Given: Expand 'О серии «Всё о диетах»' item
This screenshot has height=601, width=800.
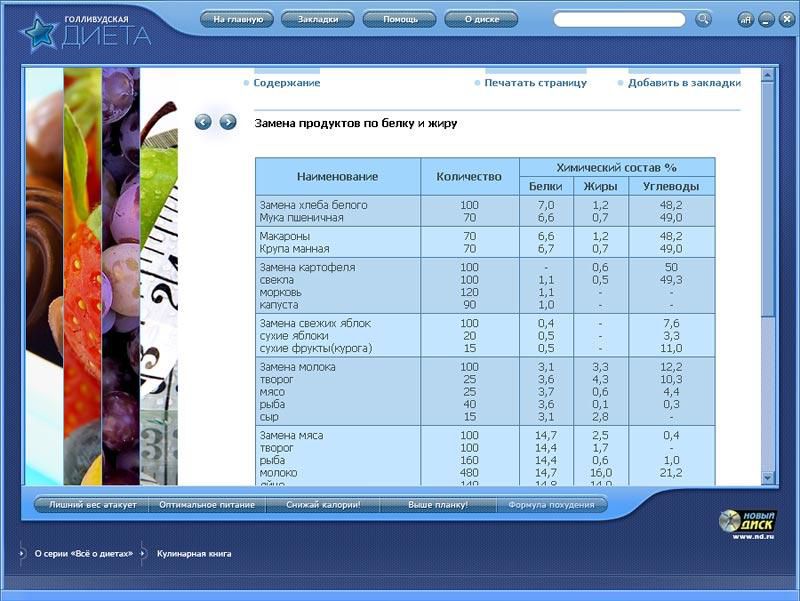Looking at the screenshot, I should 83,553.
